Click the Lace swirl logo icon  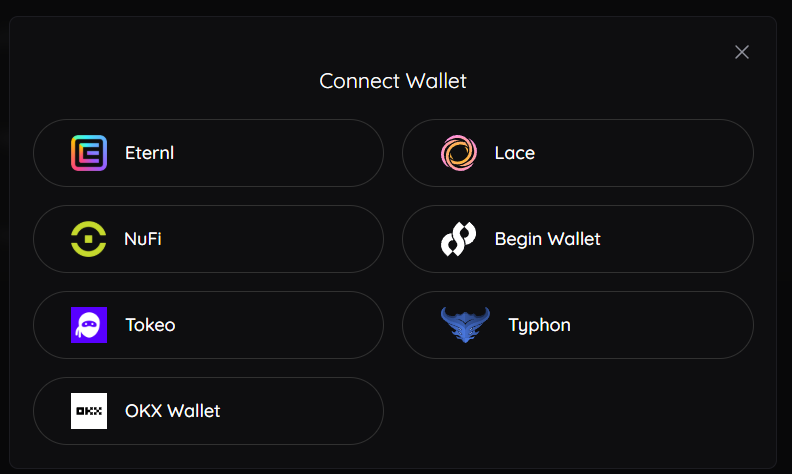pos(459,153)
